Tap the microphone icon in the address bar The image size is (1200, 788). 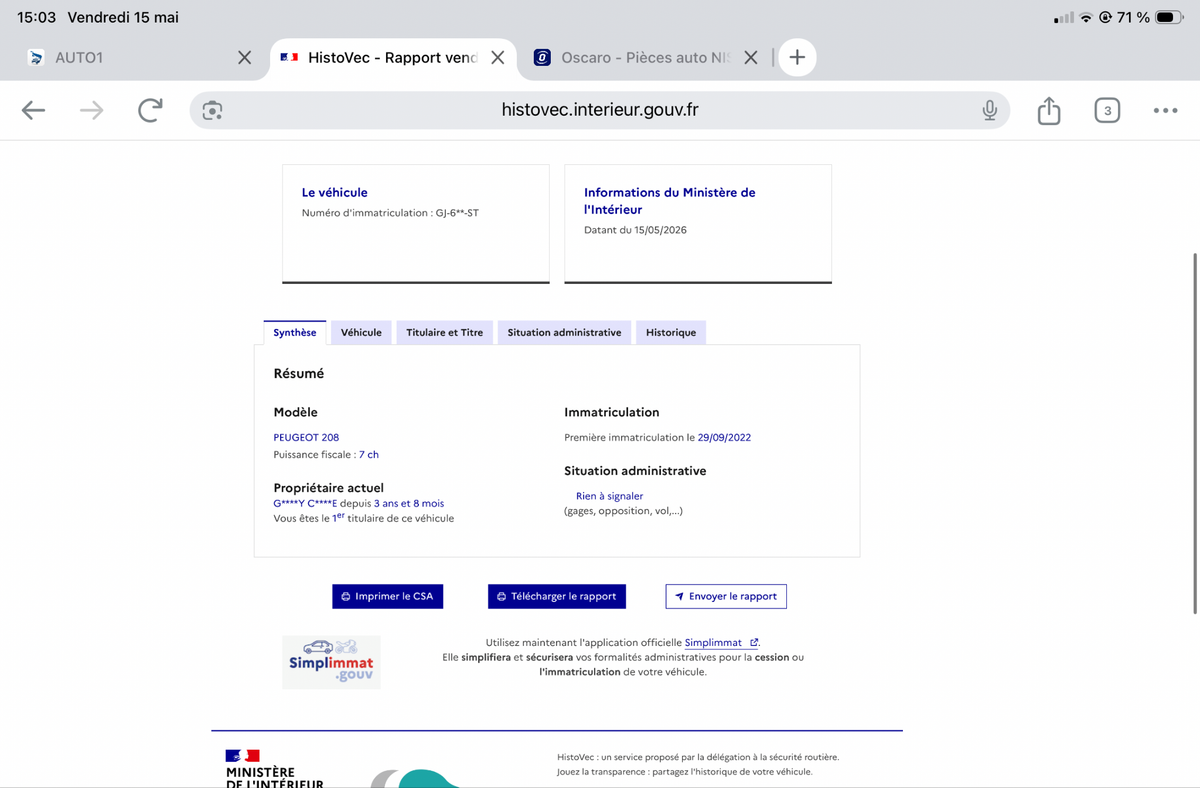point(989,110)
